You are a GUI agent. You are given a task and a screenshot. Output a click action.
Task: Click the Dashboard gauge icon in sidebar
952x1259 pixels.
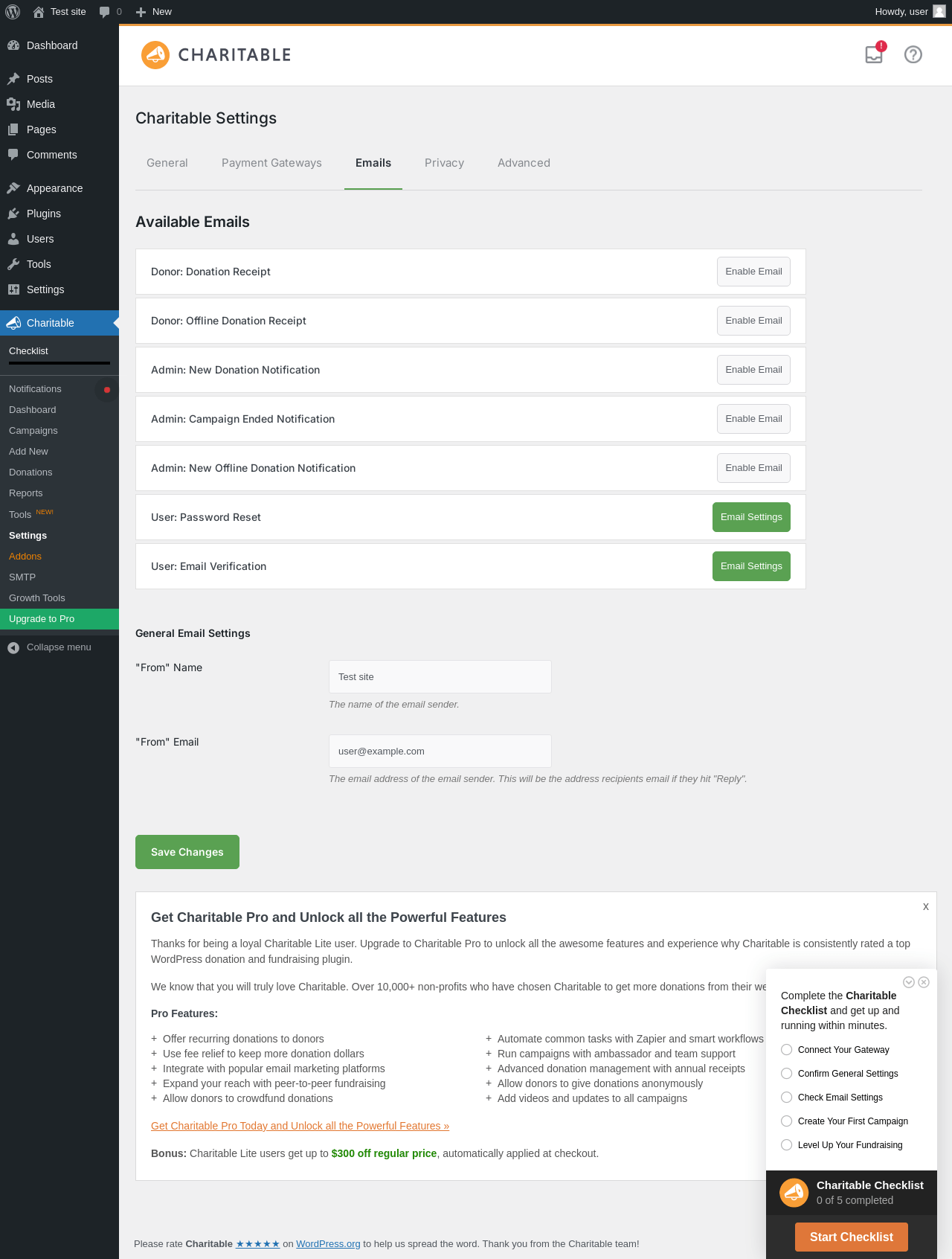tap(13, 45)
